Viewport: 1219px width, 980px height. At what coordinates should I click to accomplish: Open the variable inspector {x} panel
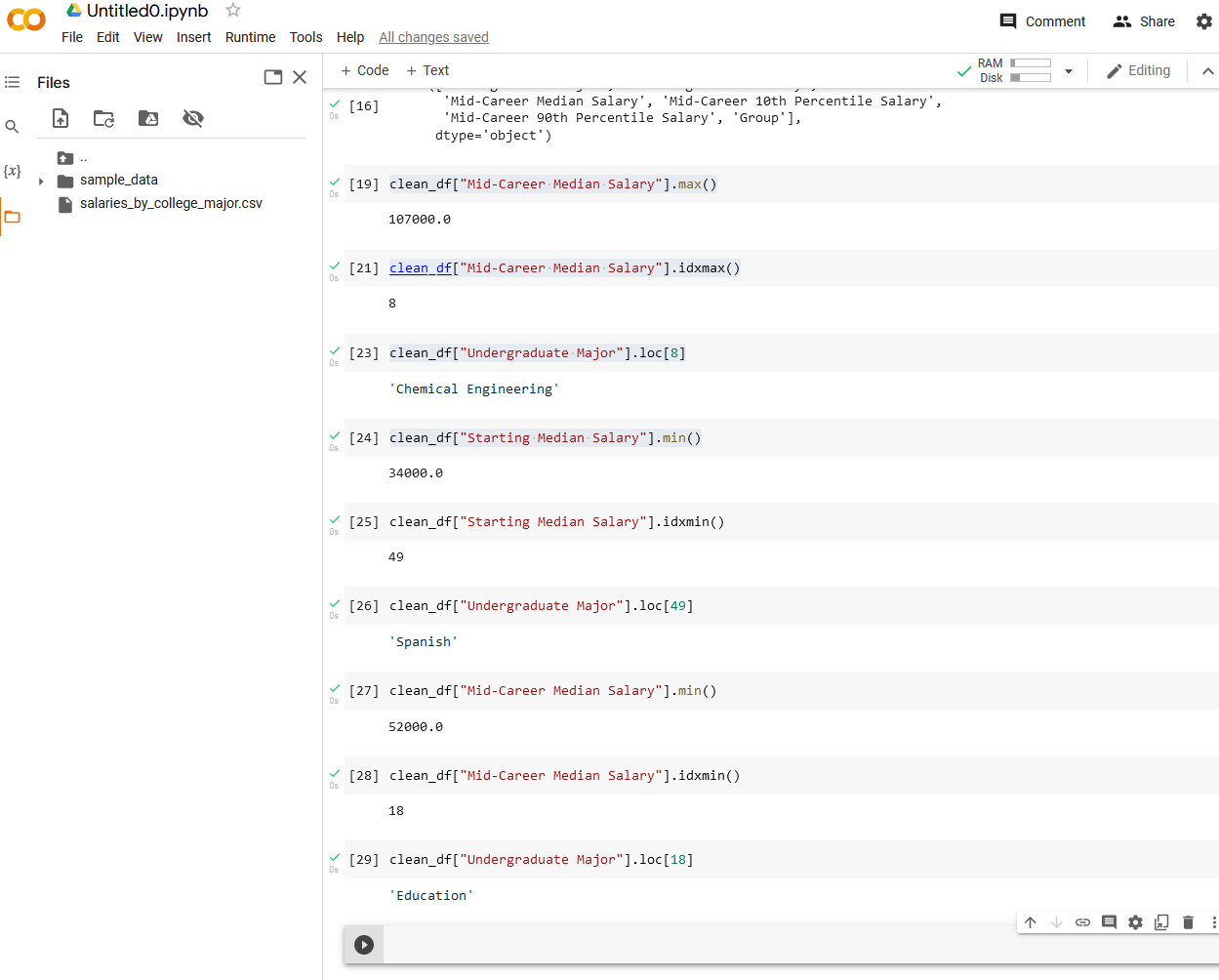(12, 171)
